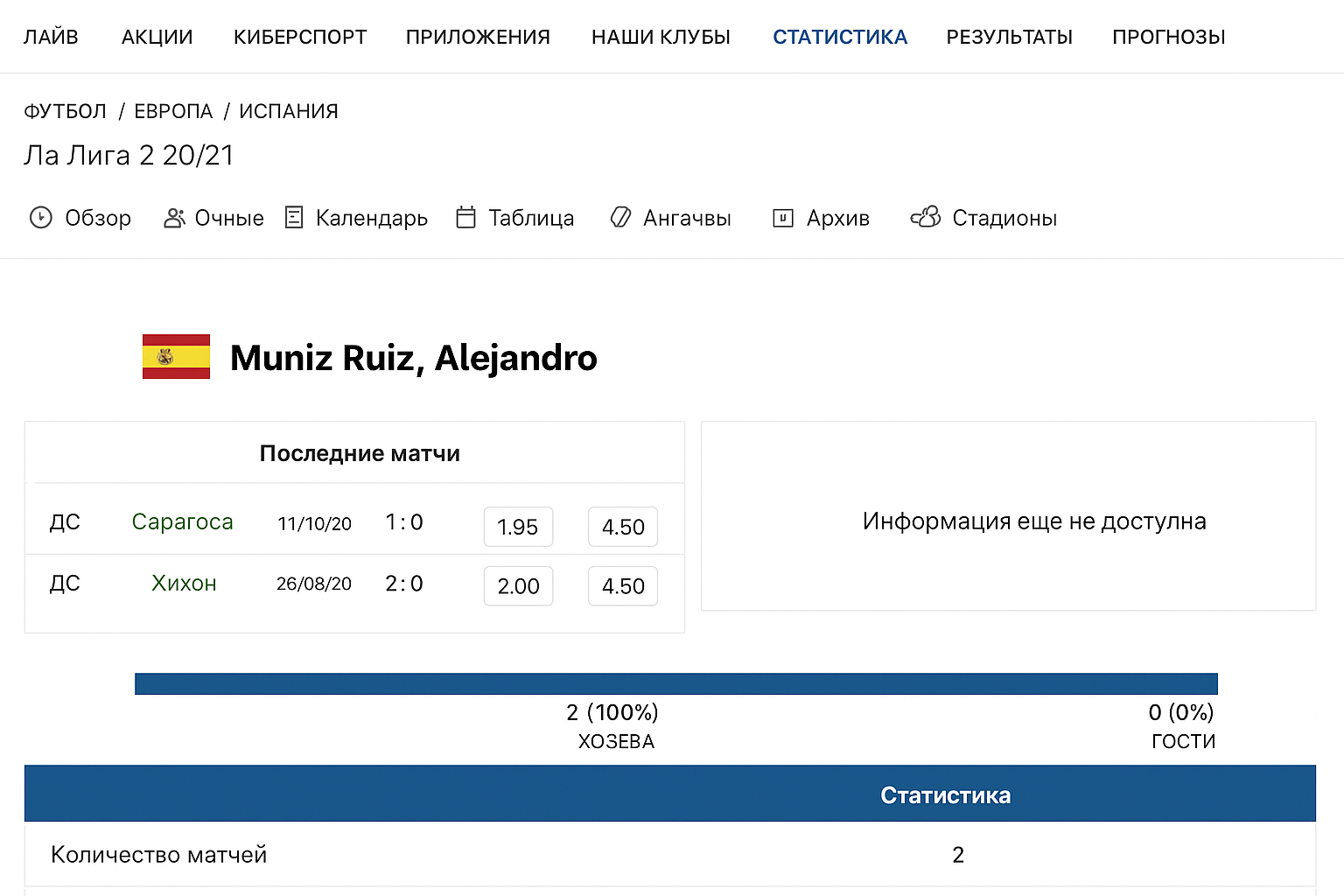Click the blue Статистика table header
This screenshot has height=896, width=1344.
click(670, 794)
